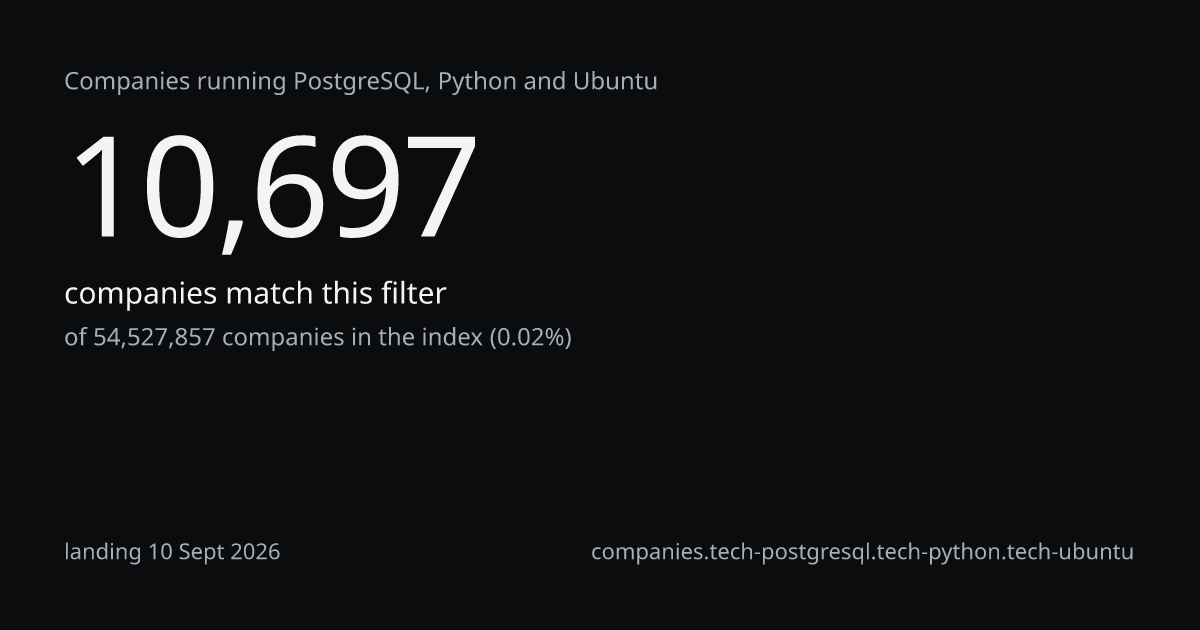Image resolution: width=1200 pixels, height=630 pixels.
Task: Click the tech-ubuntu segment in the footer path
Action: (x=1068, y=552)
